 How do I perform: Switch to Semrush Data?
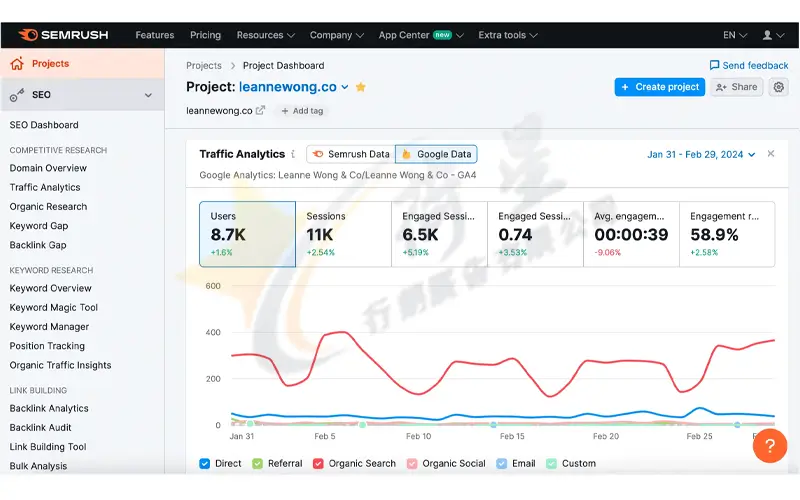coord(351,154)
